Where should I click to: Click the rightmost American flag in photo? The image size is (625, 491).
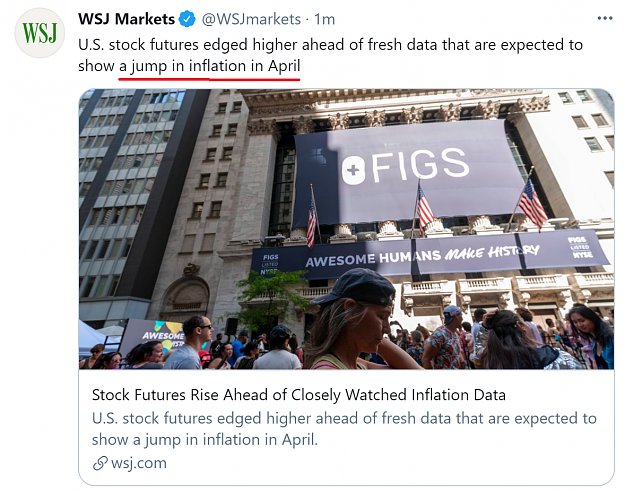pyautogui.click(x=531, y=202)
